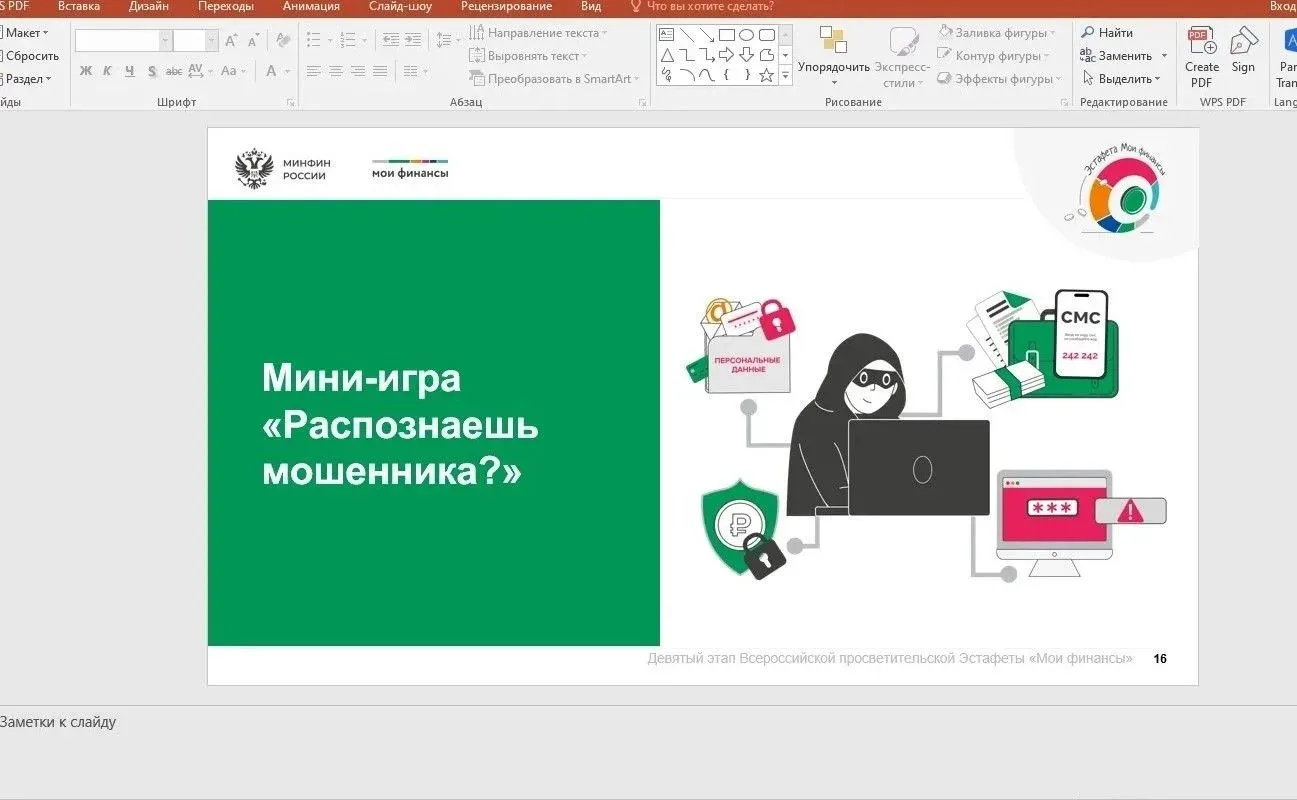Align text left
Image resolution: width=1297 pixels, height=800 pixels.
click(x=313, y=71)
